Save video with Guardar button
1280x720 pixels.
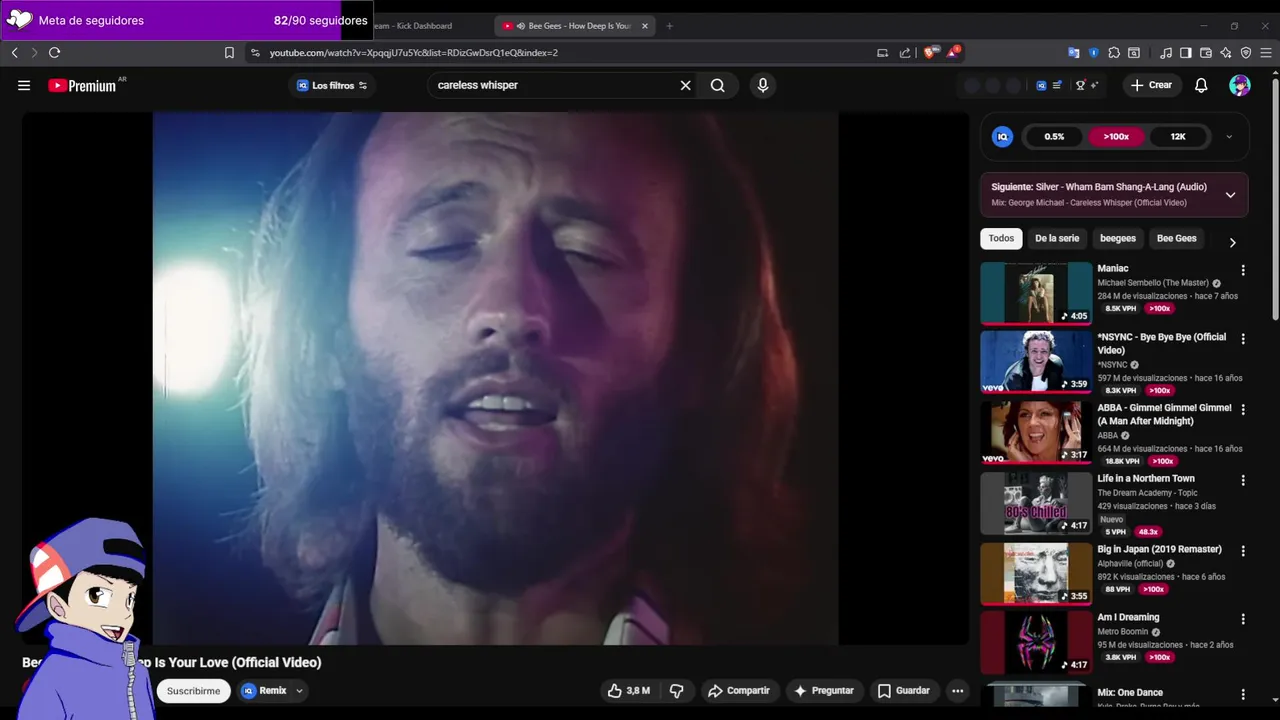tap(904, 691)
